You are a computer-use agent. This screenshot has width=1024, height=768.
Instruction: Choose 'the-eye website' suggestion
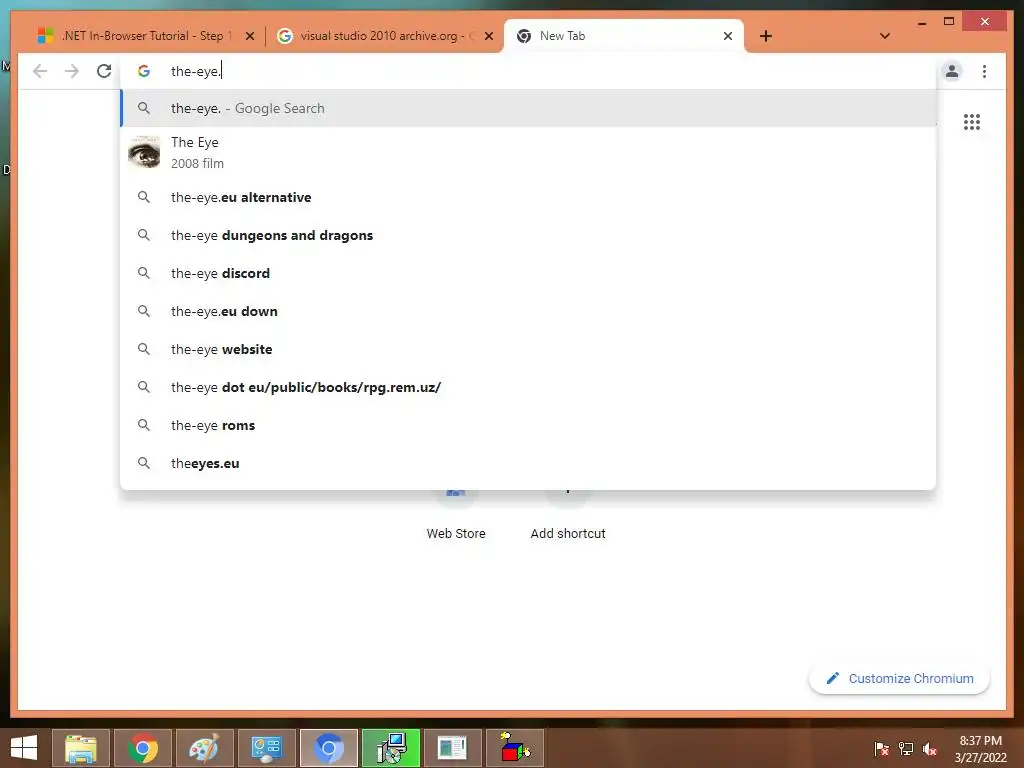pyautogui.click(x=528, y=349)
